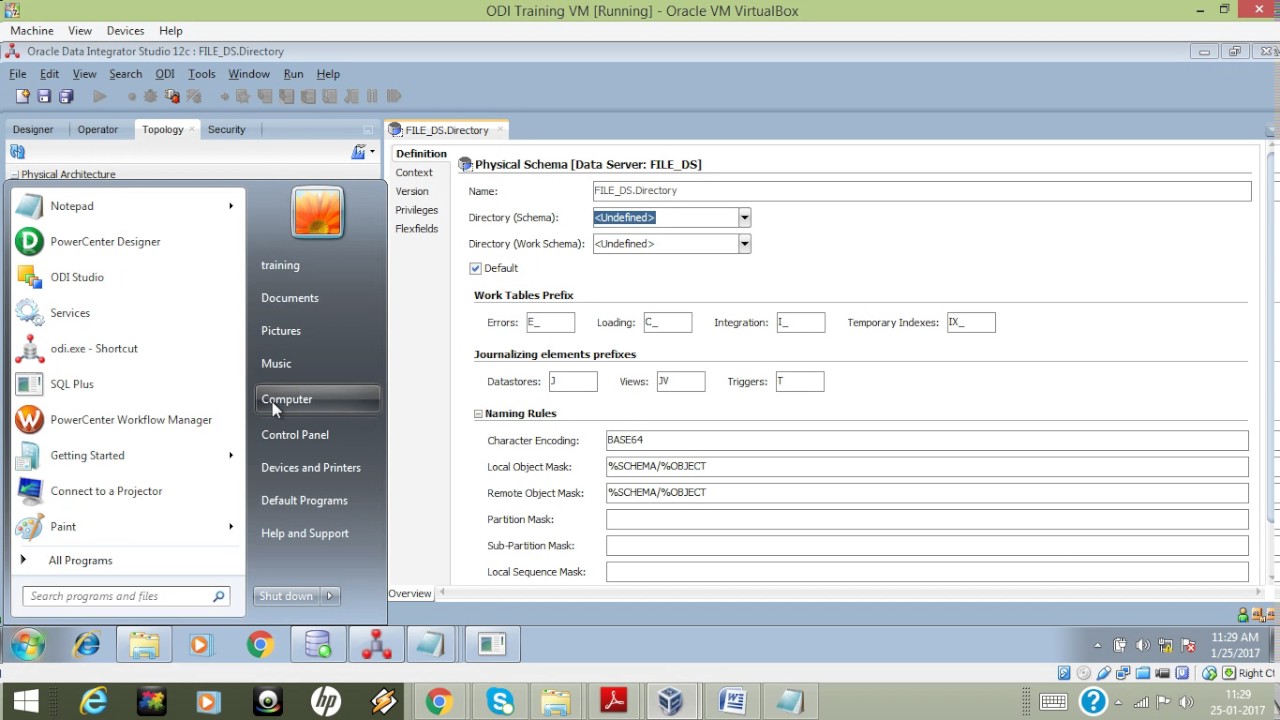This screenshot has height=720, width=1280.
Task: Click the Character Encoding field
Action: 927,440
